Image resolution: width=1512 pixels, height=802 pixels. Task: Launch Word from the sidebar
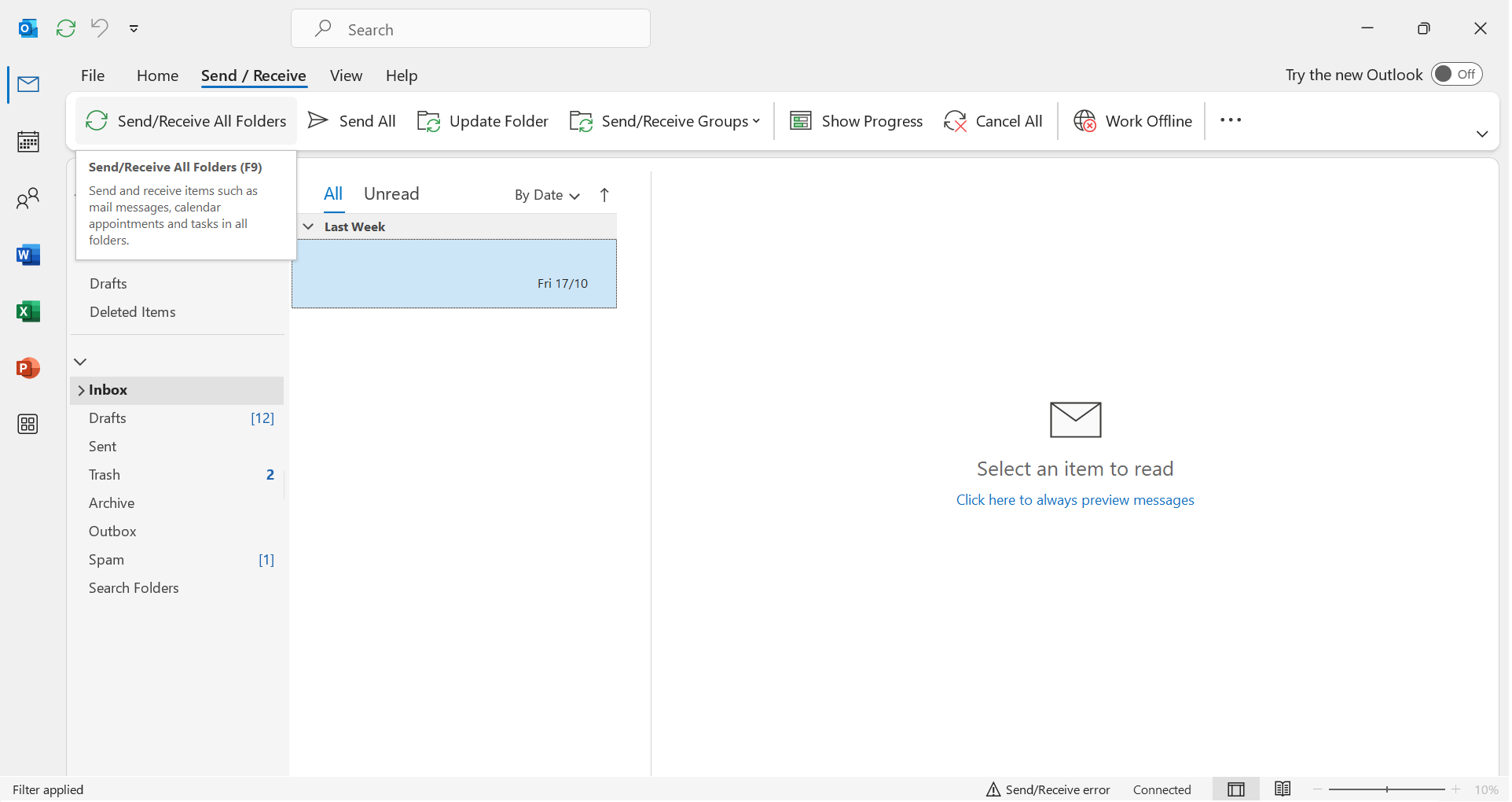[28, 255]
